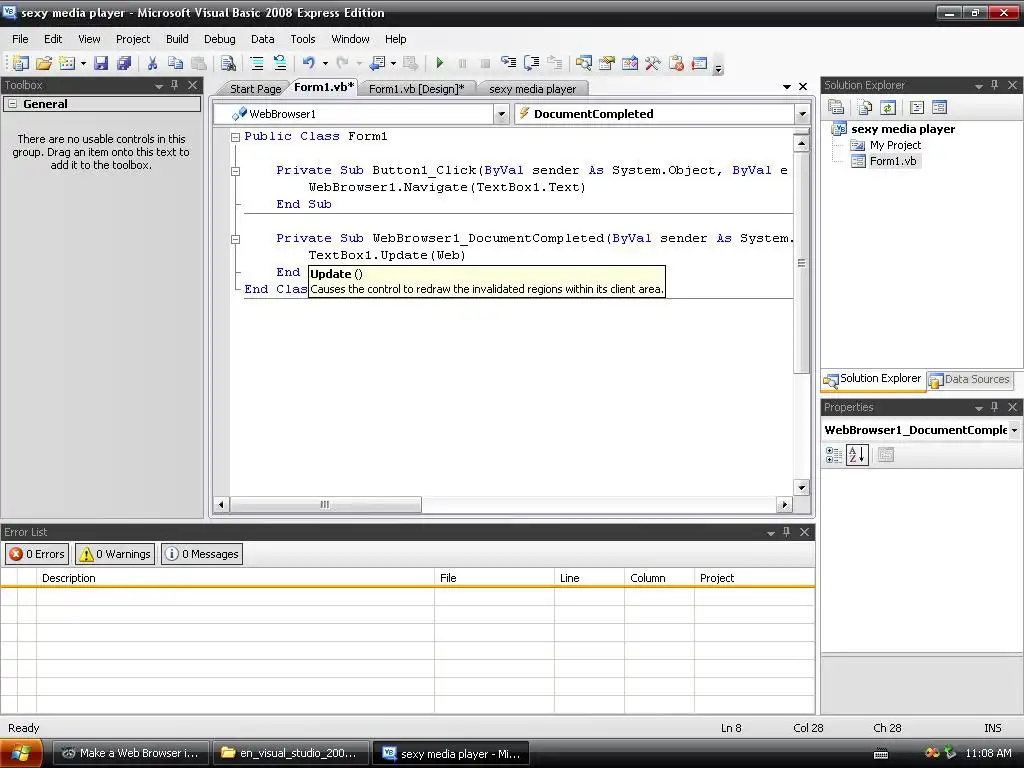Open the active files list dropdown arrow

click(x=786, y=87)
